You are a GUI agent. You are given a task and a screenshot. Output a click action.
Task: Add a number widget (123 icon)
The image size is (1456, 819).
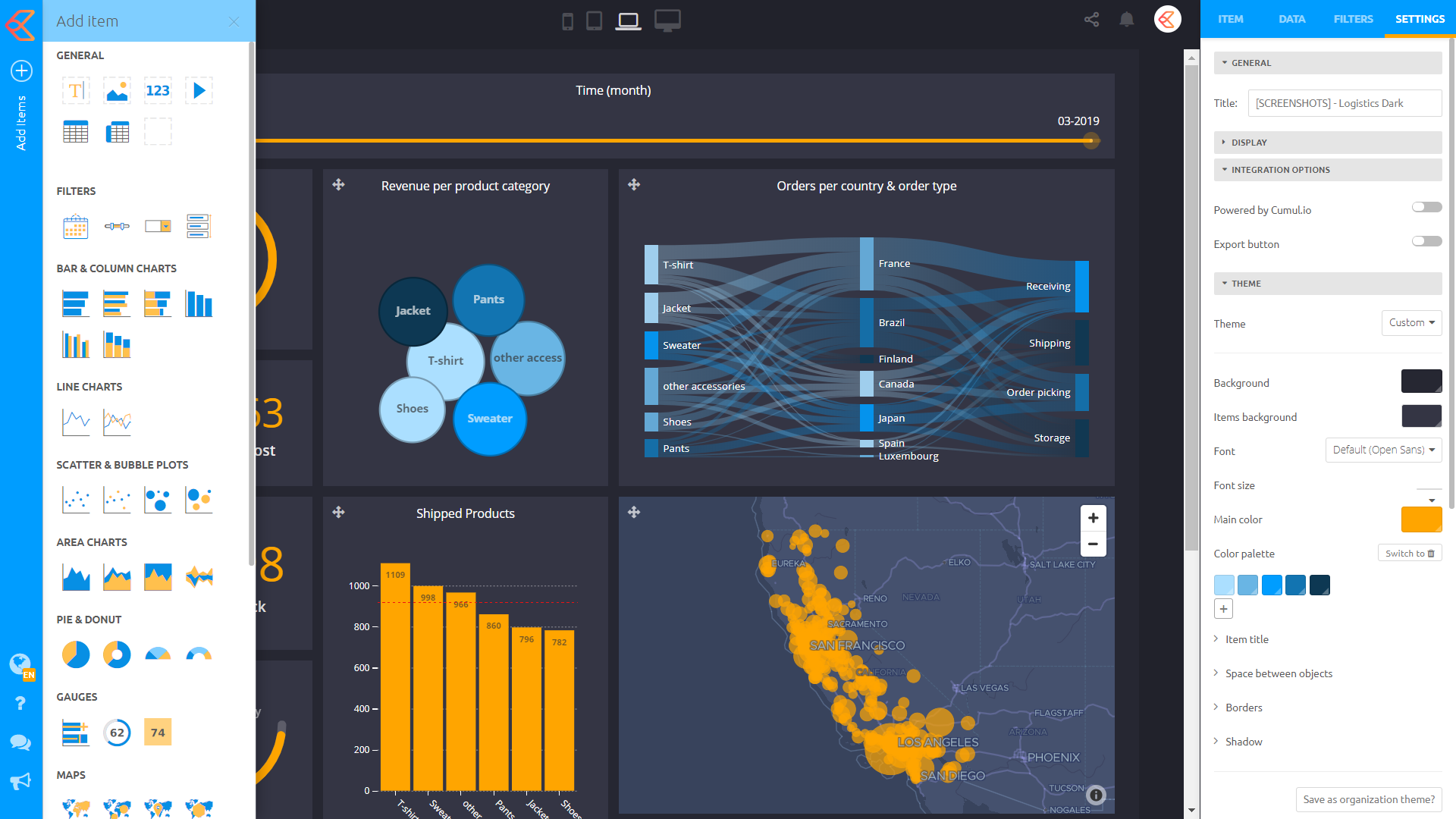click(158, 91)
